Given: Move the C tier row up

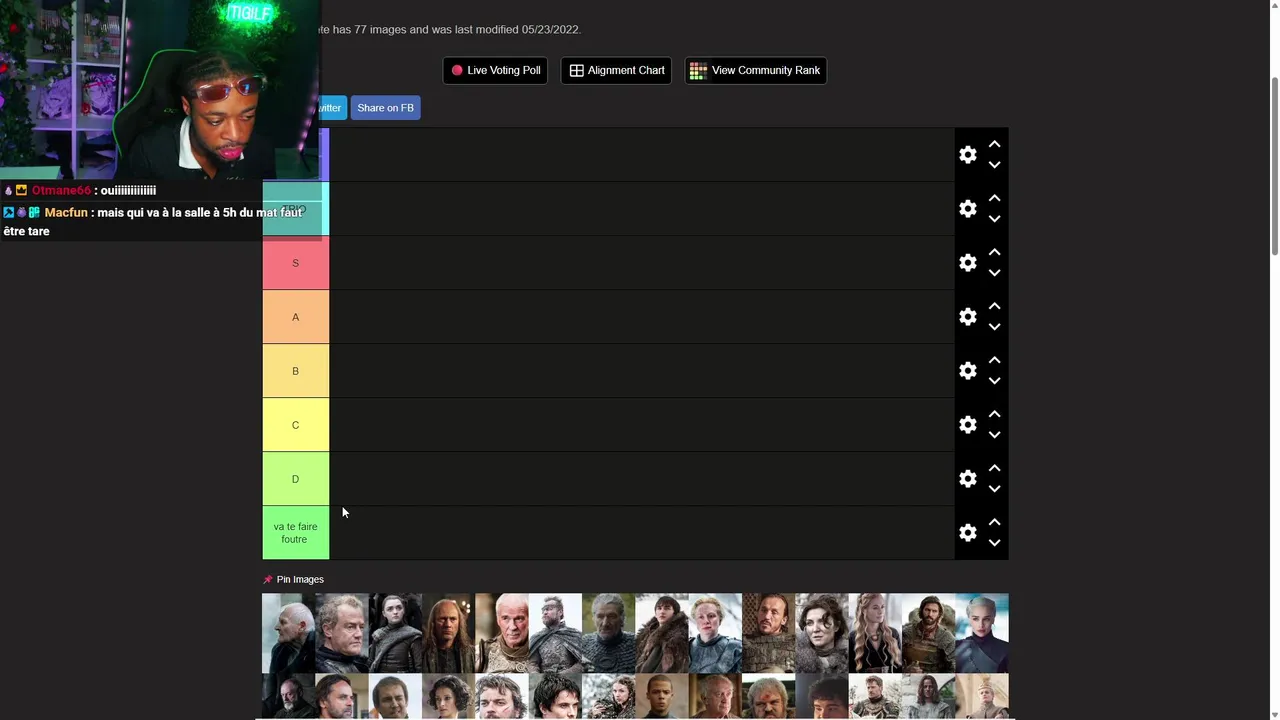Looking at the screenshot, I should coord(994,414).
